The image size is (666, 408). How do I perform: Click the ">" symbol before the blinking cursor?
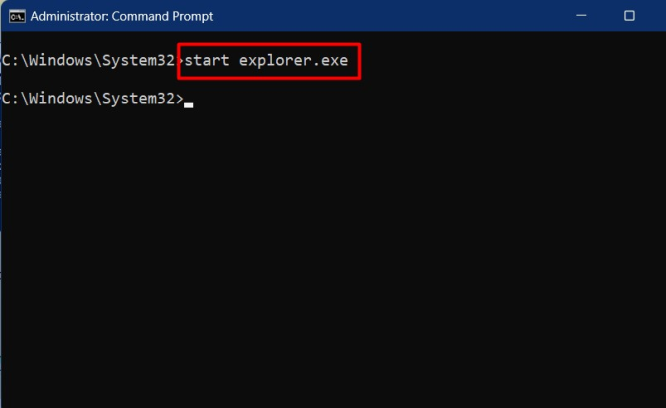point(179,98)
